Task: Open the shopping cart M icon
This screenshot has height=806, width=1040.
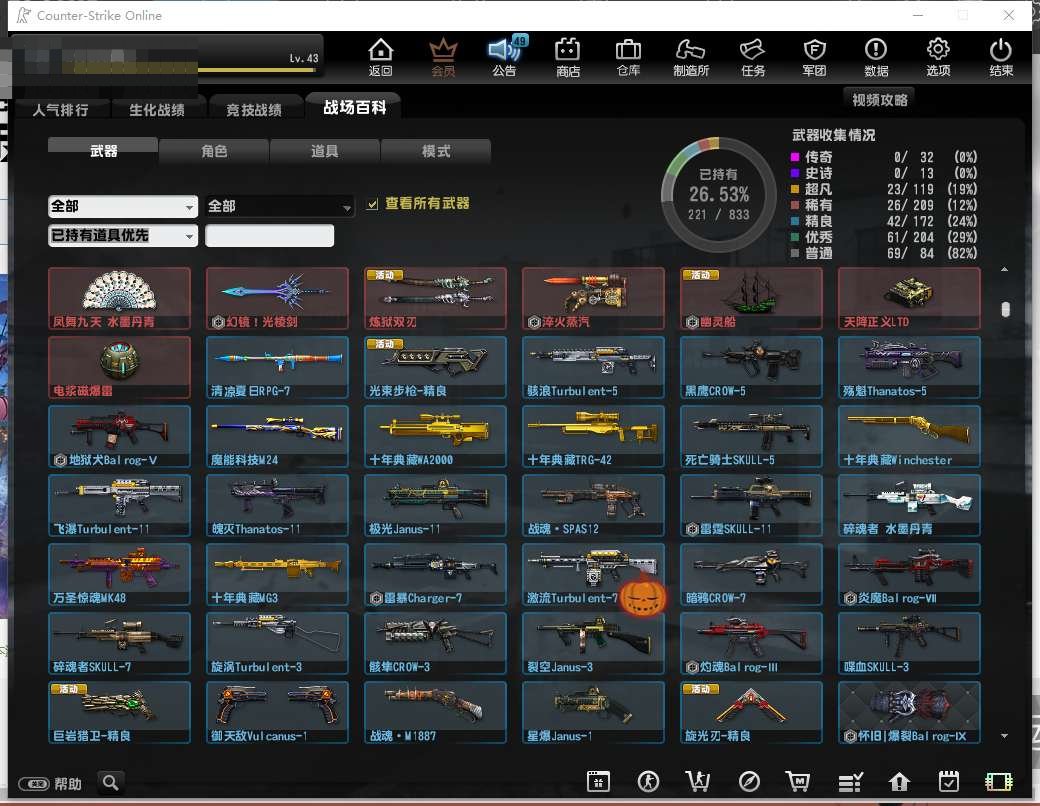Action: point(798,781)
